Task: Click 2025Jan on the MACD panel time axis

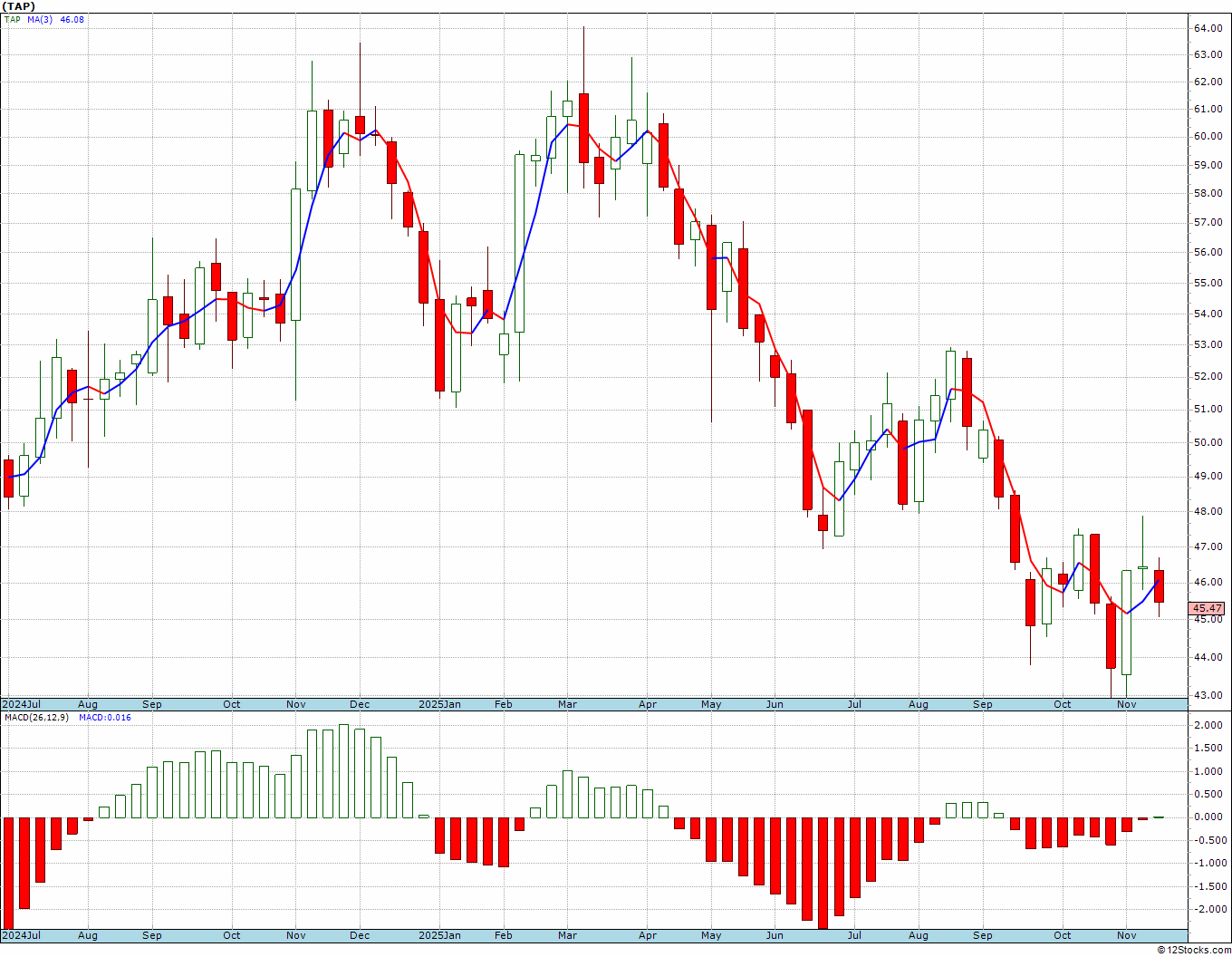Action: click(439, 935)
